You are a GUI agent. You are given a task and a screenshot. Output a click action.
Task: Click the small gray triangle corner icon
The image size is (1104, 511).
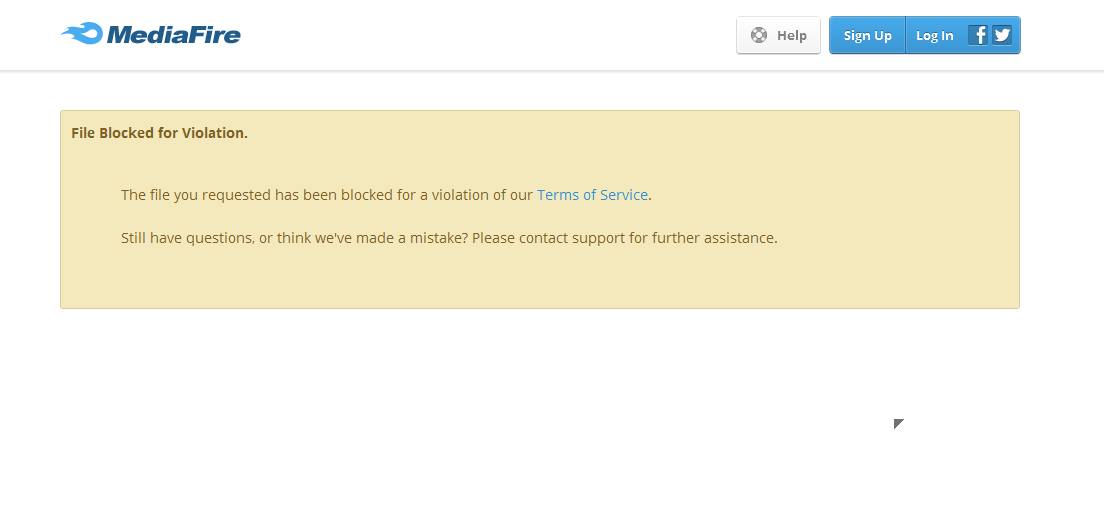898,424
